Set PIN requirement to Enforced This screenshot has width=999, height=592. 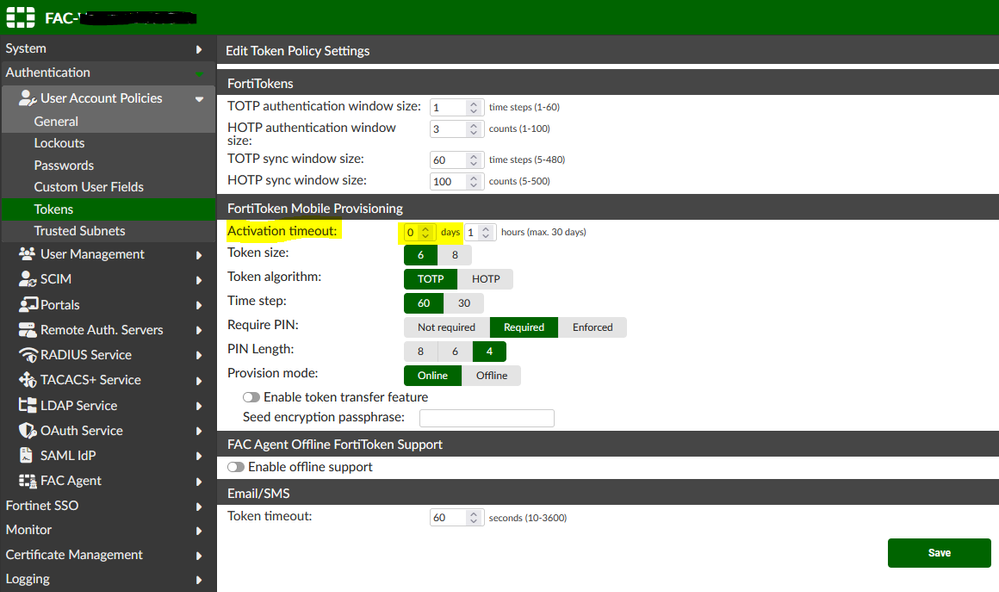coord(592,327)
